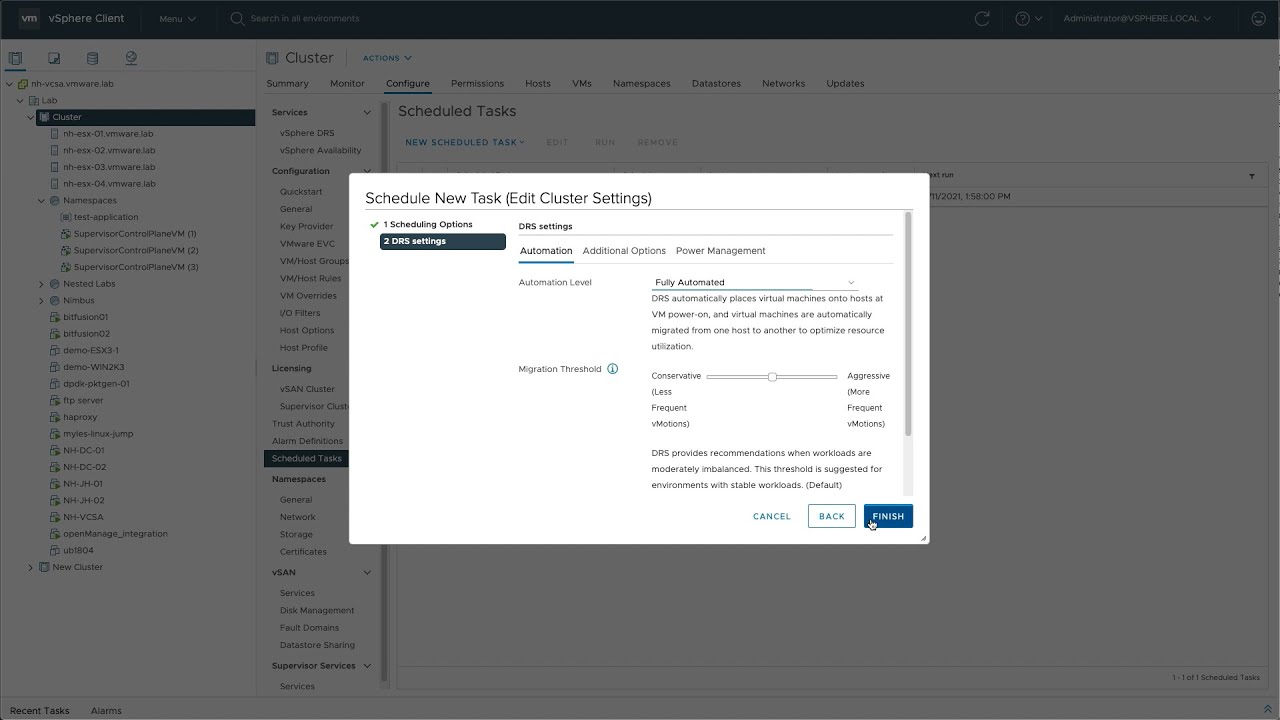Switch to Additional Options tab
This screenshot has width=1280, height=720.
pyautogui.click(x=624, y=251)
